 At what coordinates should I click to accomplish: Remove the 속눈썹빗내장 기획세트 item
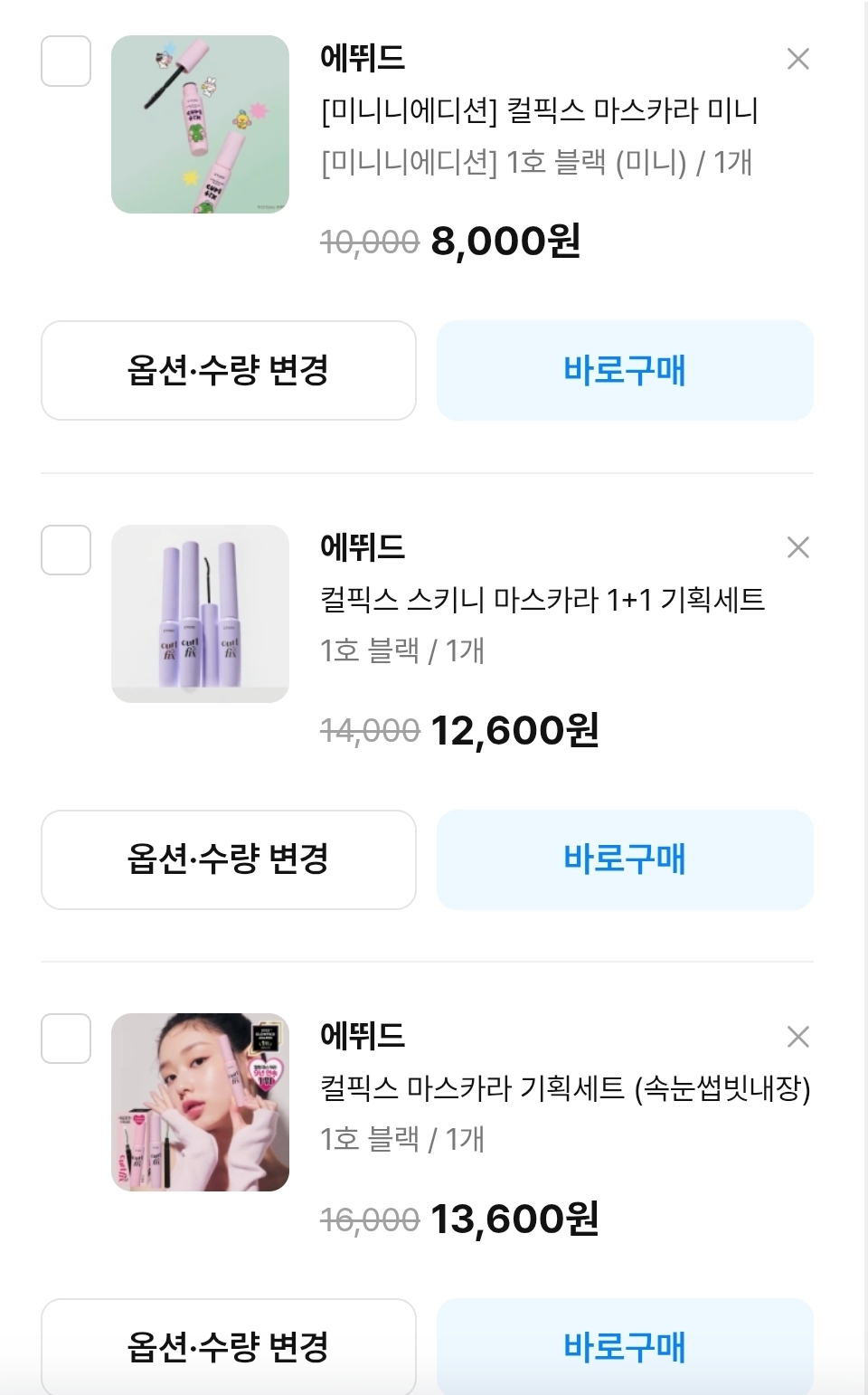coord(797,1037)
